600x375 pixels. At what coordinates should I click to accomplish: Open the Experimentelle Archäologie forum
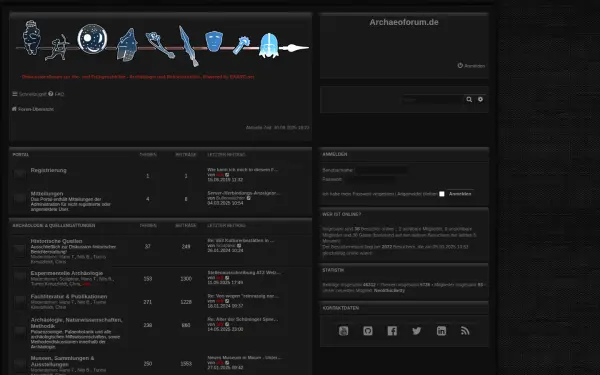[x=67, y=273]
